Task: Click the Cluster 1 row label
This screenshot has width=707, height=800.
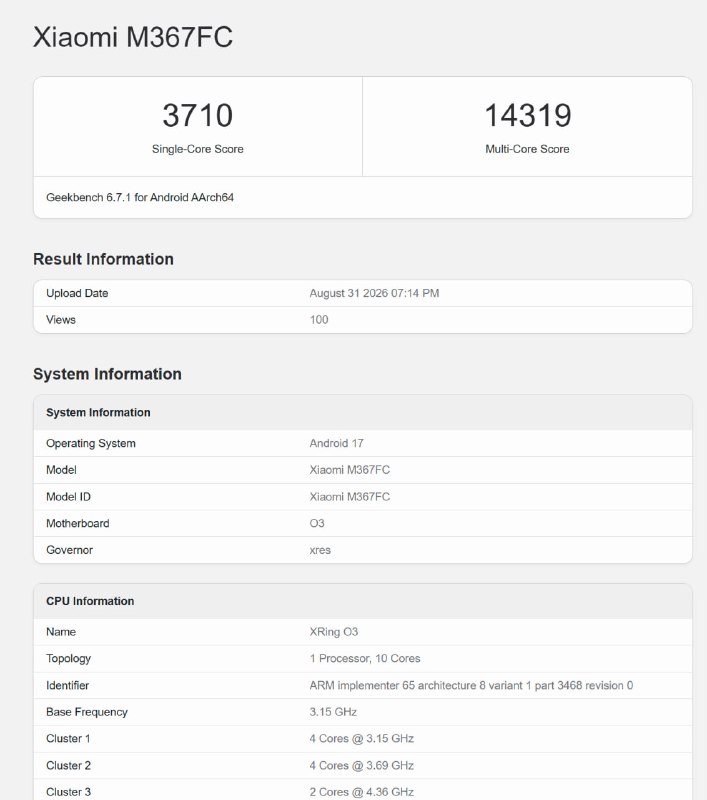Action: (x=68, y=739)
